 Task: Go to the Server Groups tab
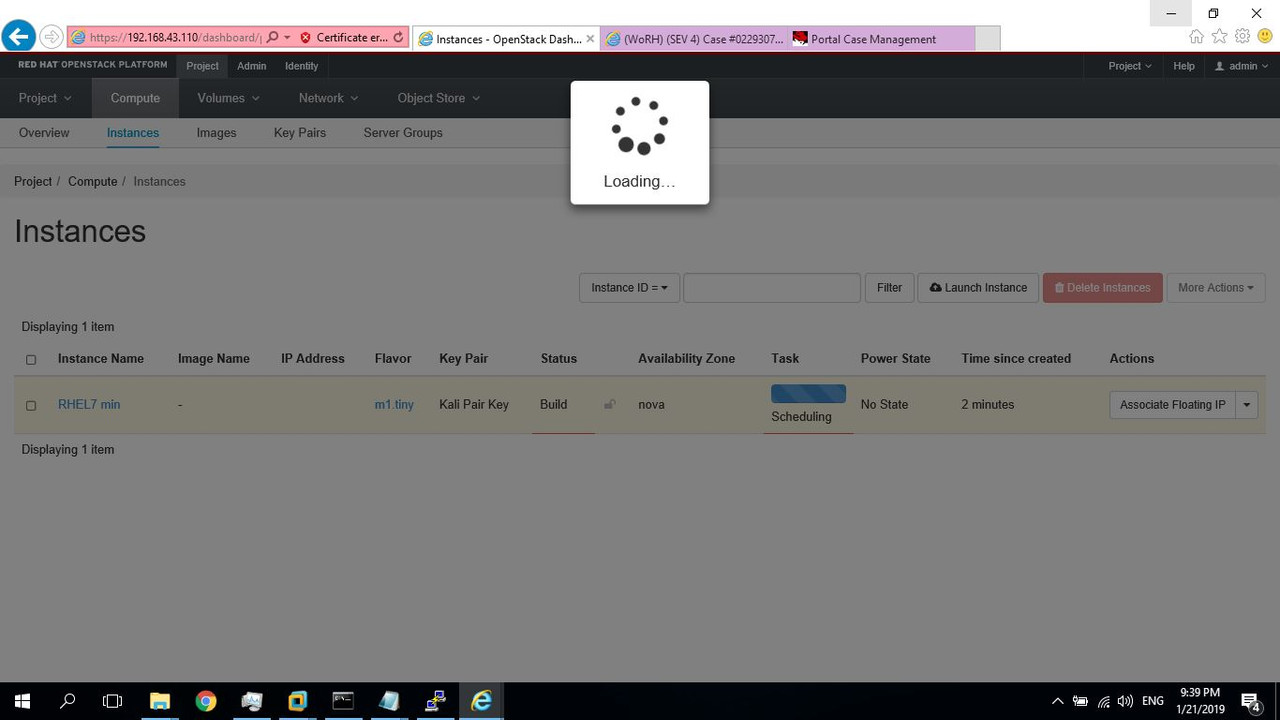pyautogui.click(x=403, y=133)
